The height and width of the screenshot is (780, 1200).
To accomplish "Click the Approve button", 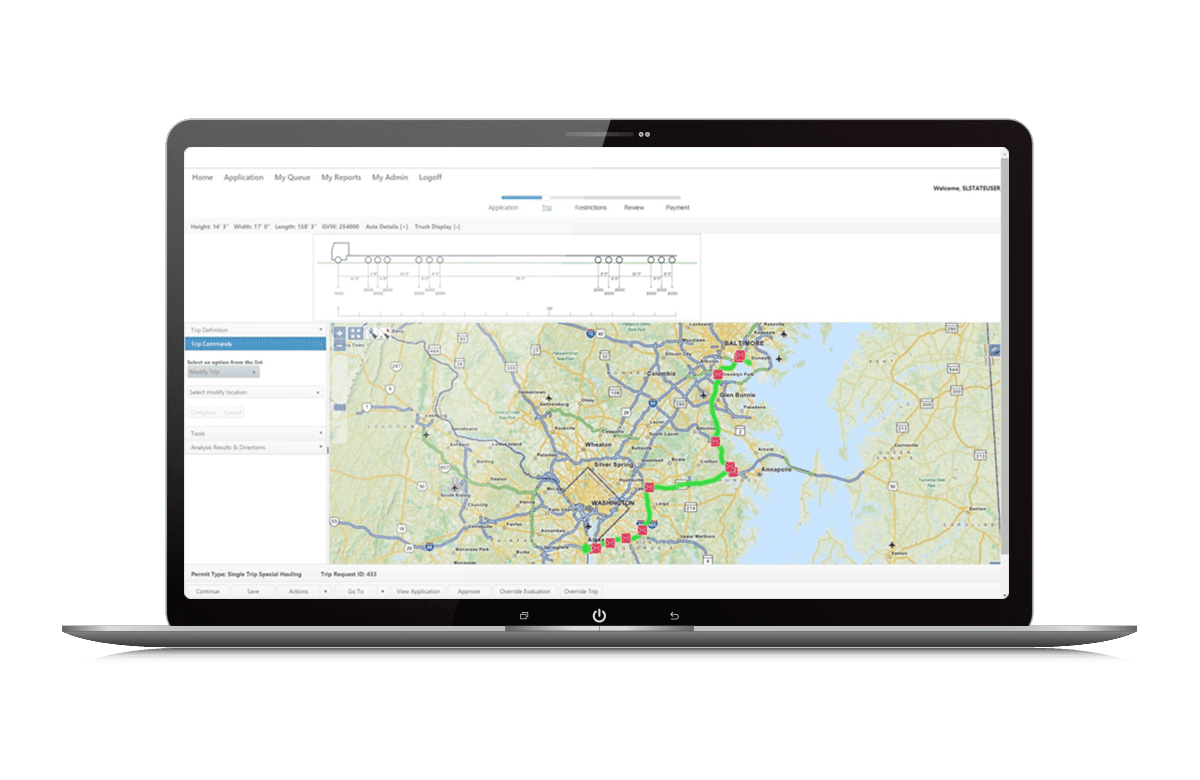I will [468, 592].
